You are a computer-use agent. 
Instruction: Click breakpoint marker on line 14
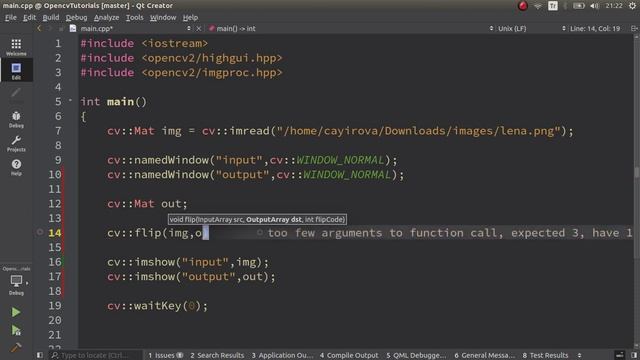pos(40,232)
